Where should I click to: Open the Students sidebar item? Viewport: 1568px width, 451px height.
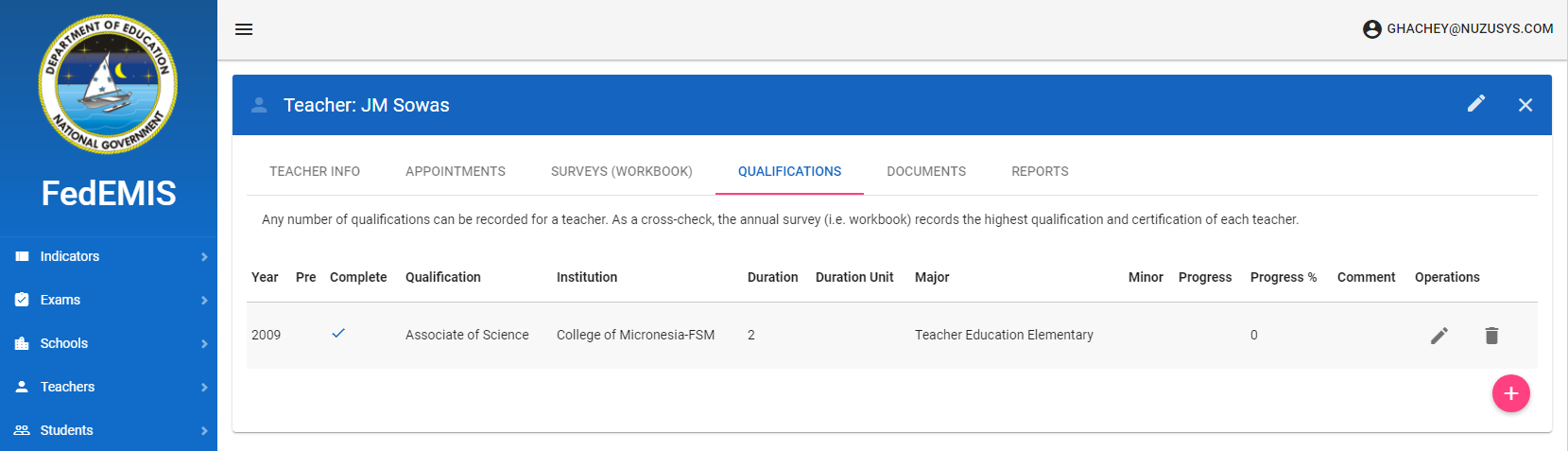pos(67,430)
